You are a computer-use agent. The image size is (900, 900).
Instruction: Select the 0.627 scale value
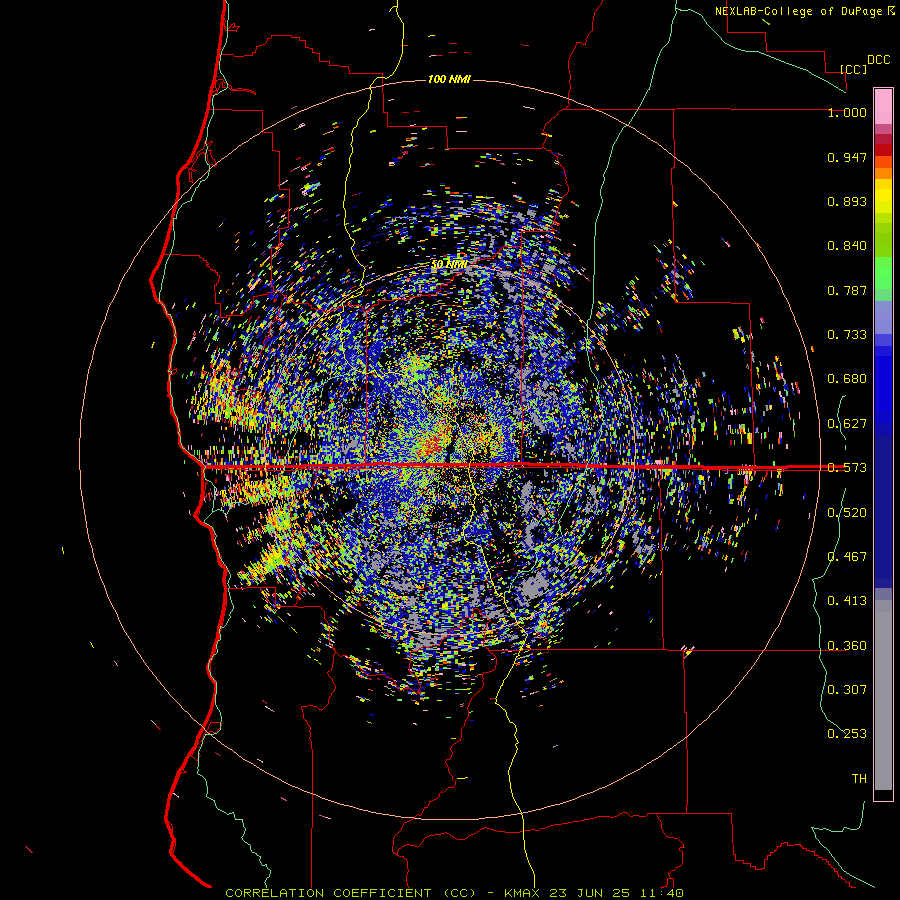pyautogui.click(x=847, y=424)
